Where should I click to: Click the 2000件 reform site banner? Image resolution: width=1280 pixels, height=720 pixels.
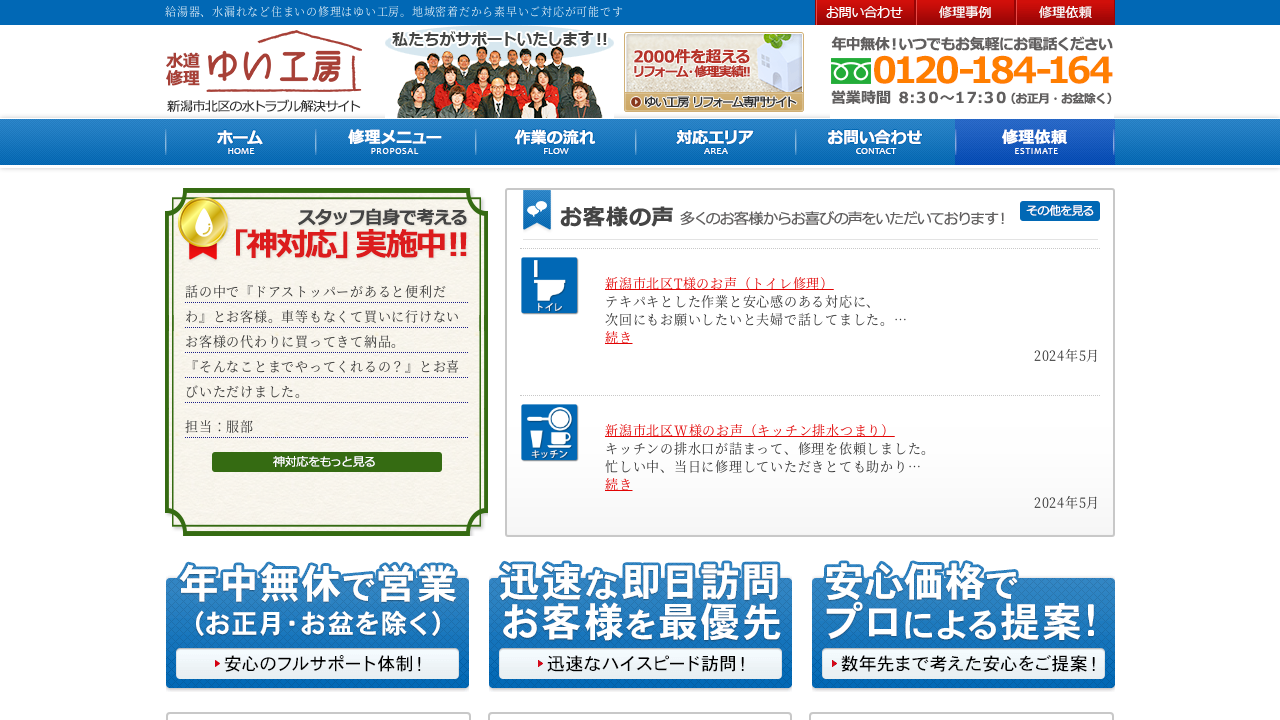pyautogui.click(x=713, y=72)
